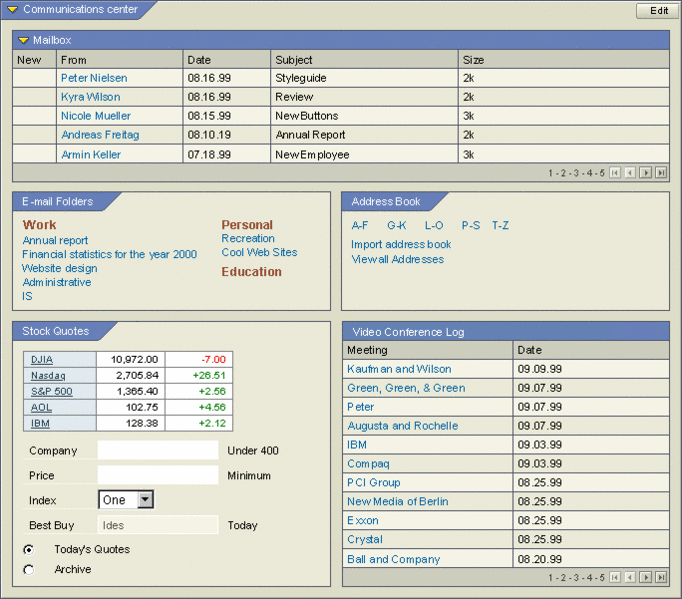Jump to last page of Mailbox
Screen dimensions: 682x599
(660, 173)
